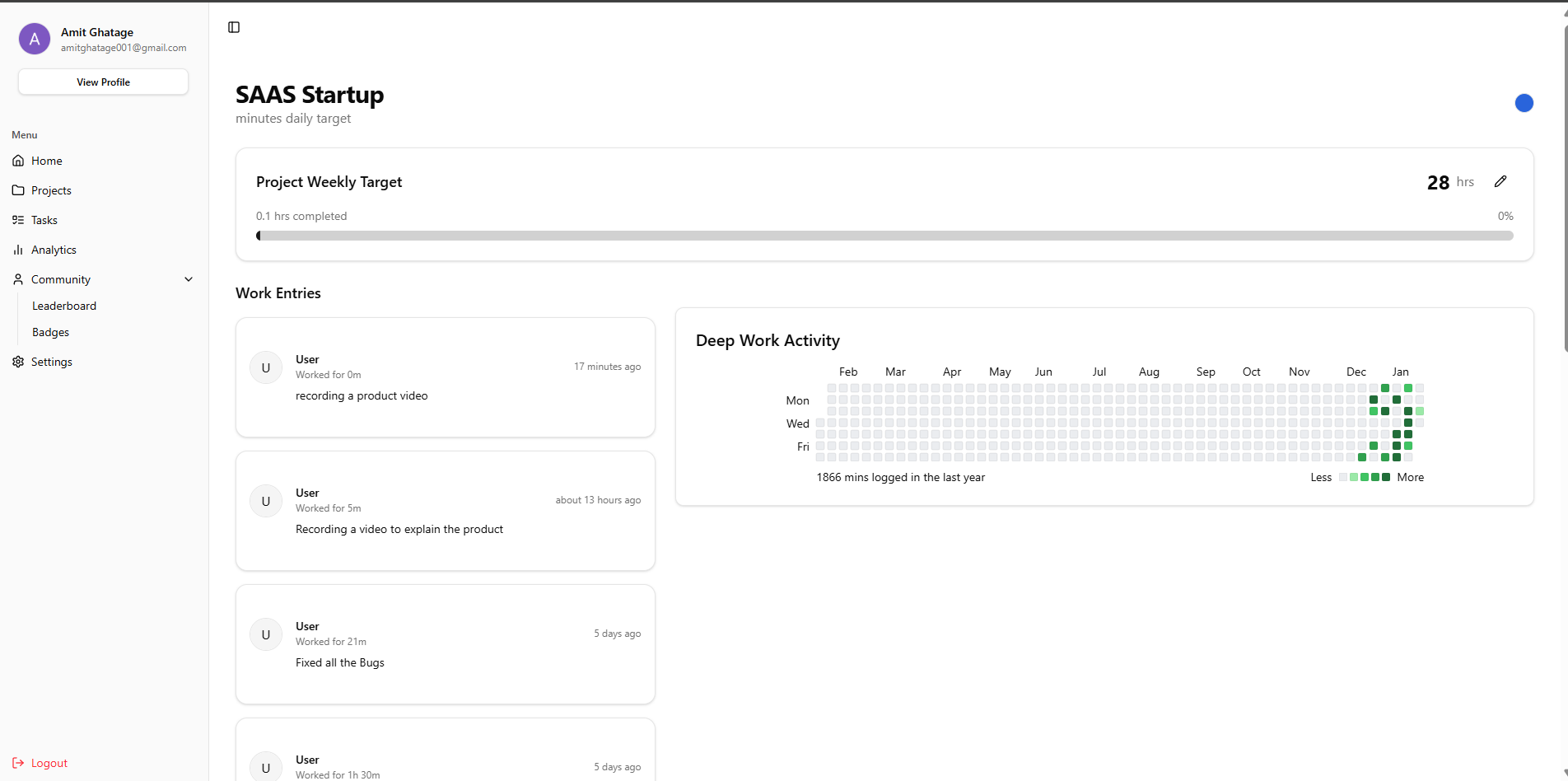Click the Logout link text
Screen dimensions: 1568x781
click(49, 763)
